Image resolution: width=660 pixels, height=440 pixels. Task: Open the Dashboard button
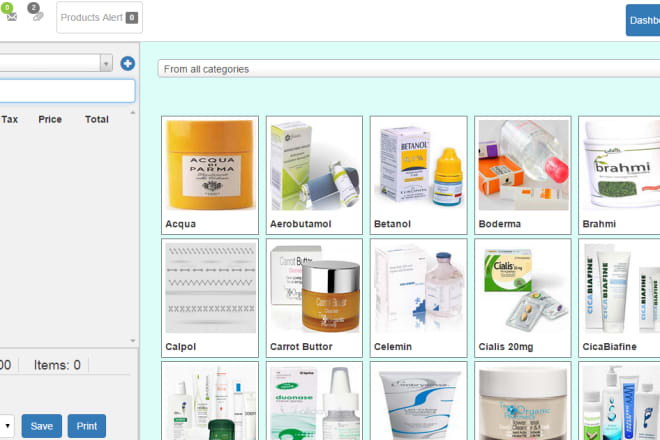(643, 20)
